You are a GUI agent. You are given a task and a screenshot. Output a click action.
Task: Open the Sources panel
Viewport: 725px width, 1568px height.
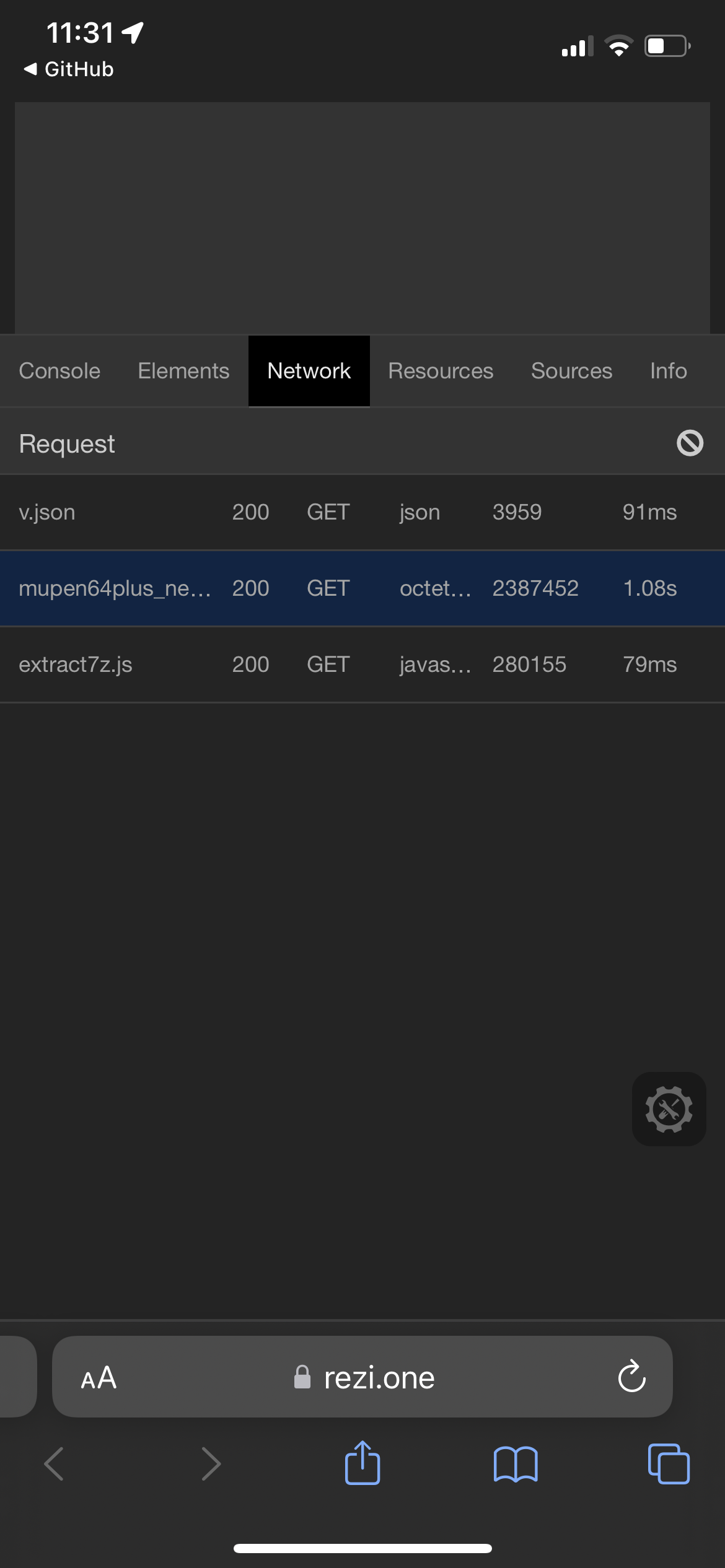click(571, 370)
